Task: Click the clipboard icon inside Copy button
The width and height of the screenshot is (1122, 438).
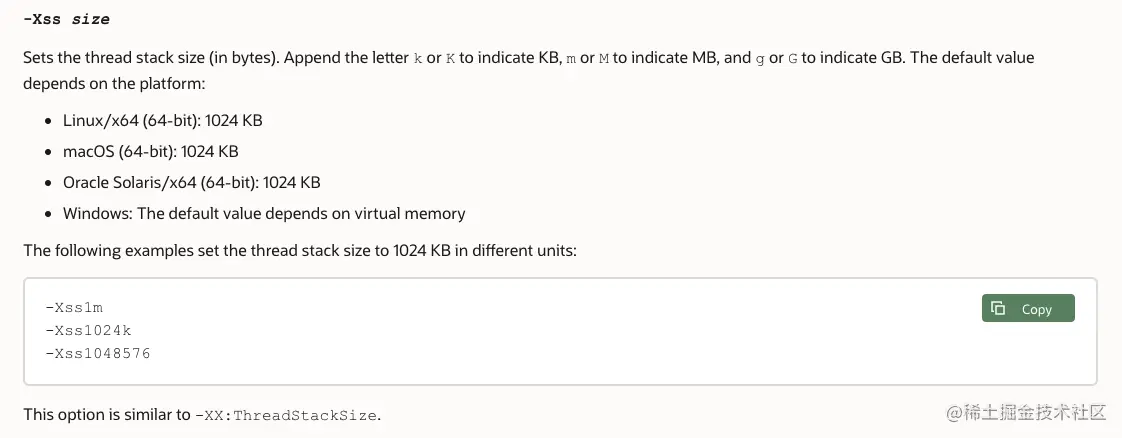Action: tap(998, 309)
